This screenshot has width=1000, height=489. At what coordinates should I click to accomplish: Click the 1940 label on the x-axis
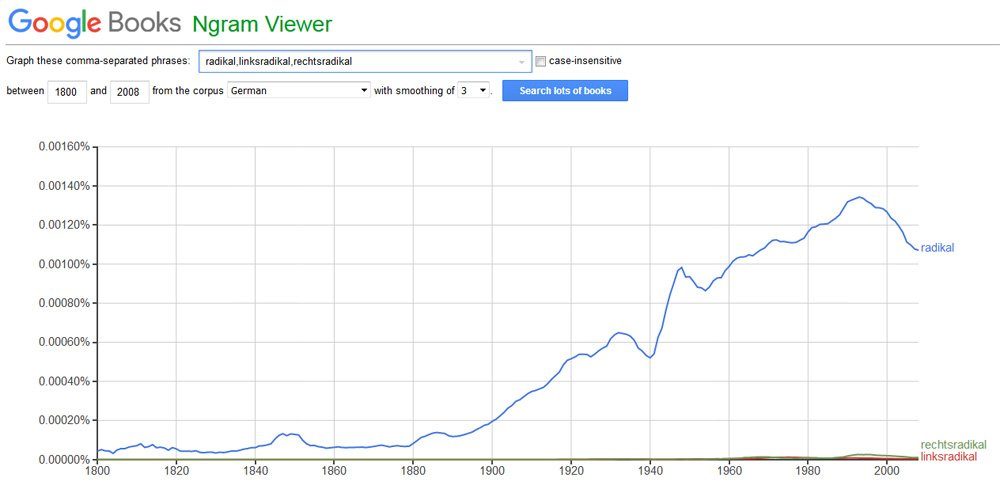[x=650, y=470]
